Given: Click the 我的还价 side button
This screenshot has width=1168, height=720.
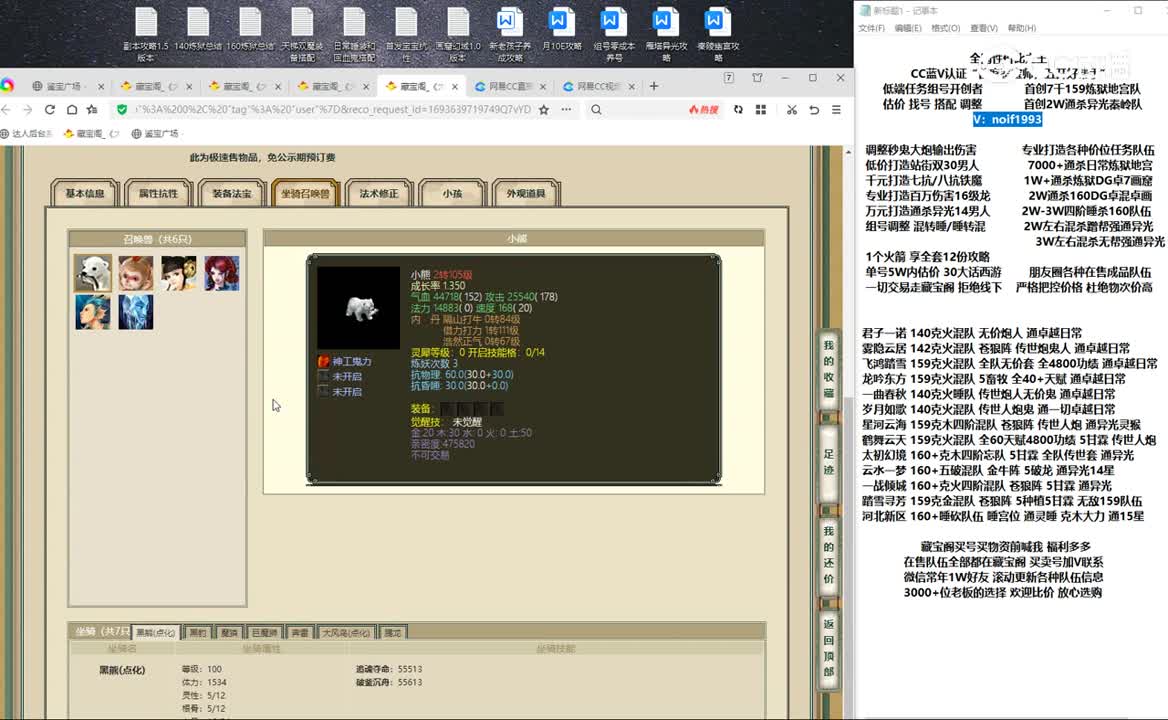Looking at the screenshot, I should pos(829,555).
